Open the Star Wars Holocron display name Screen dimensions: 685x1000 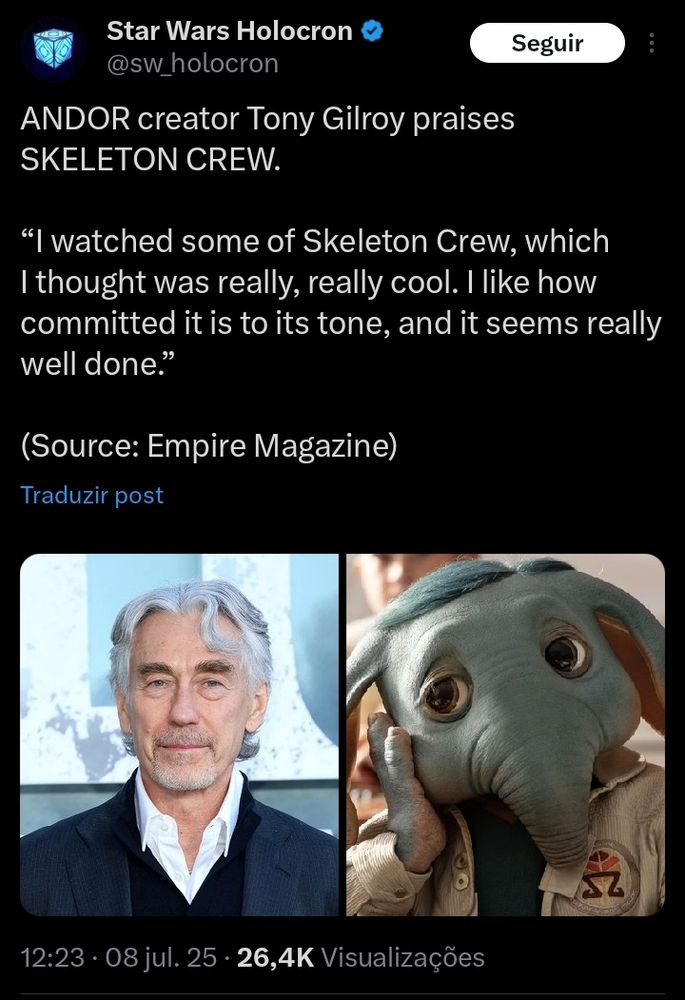click(x=230, y=31)
